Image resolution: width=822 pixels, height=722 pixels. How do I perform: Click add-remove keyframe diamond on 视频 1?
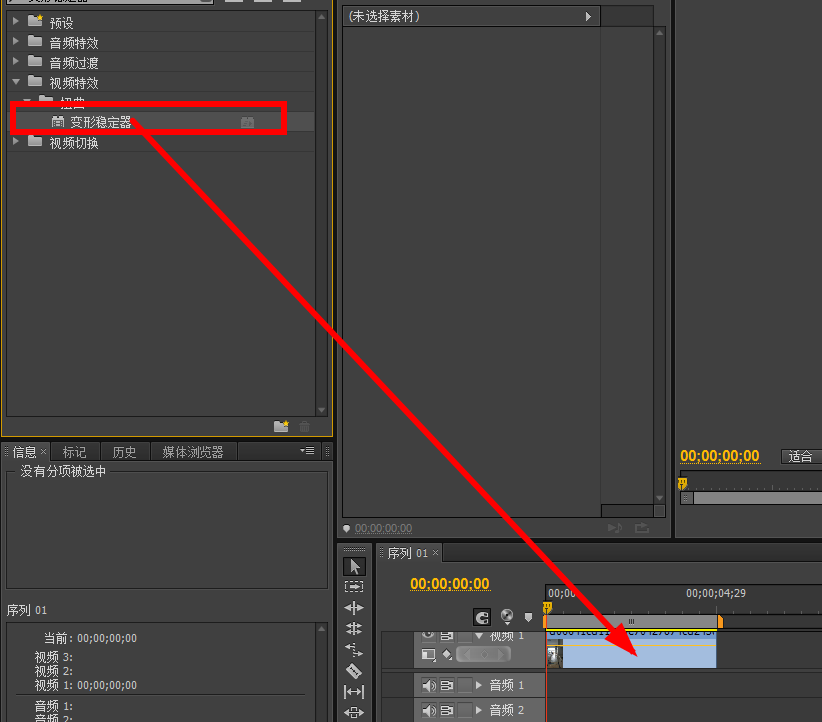coord(484,654)
